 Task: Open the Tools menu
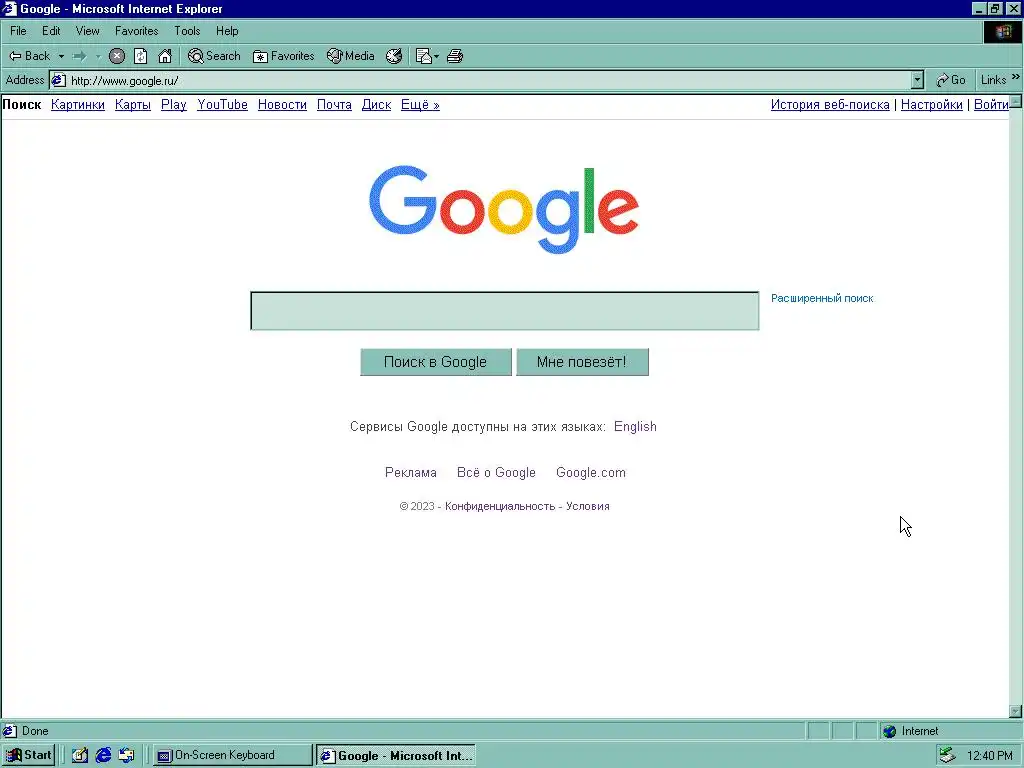coord(187,31)
